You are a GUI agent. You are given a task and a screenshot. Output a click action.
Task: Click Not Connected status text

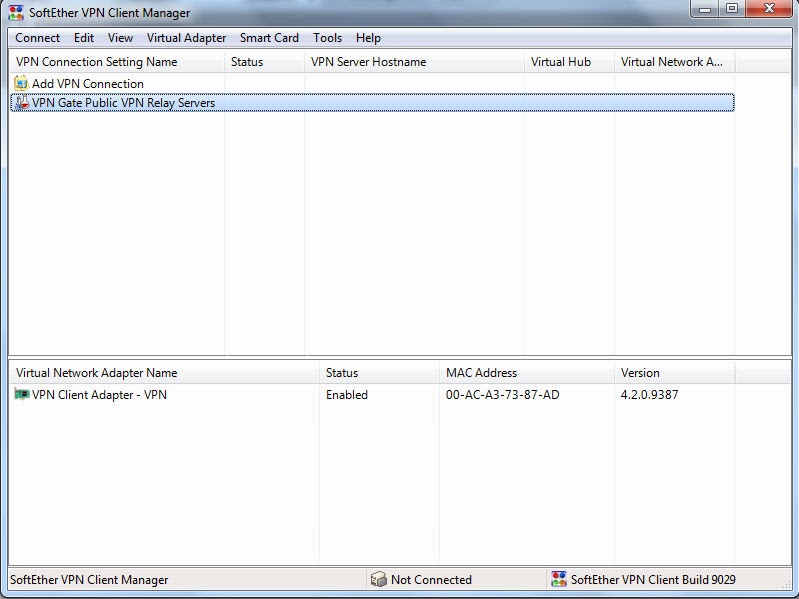(431, 580)
